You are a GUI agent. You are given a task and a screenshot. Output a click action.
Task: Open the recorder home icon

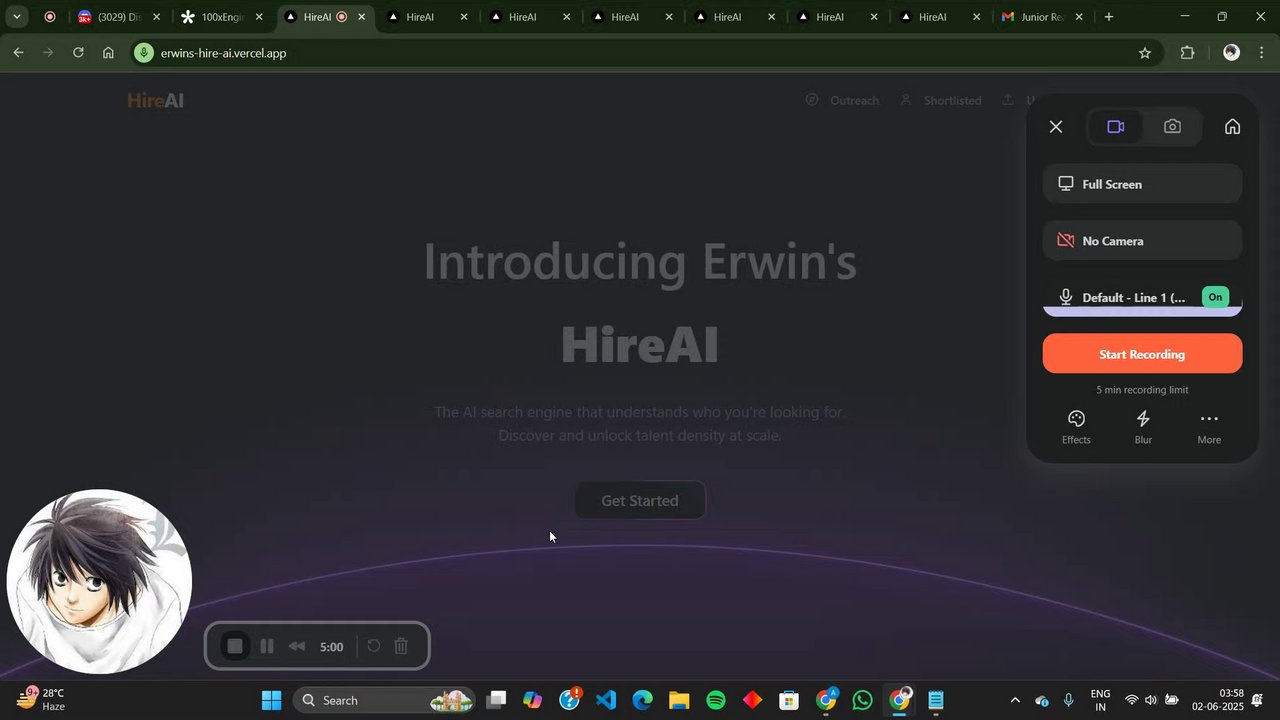point(1232,127)
